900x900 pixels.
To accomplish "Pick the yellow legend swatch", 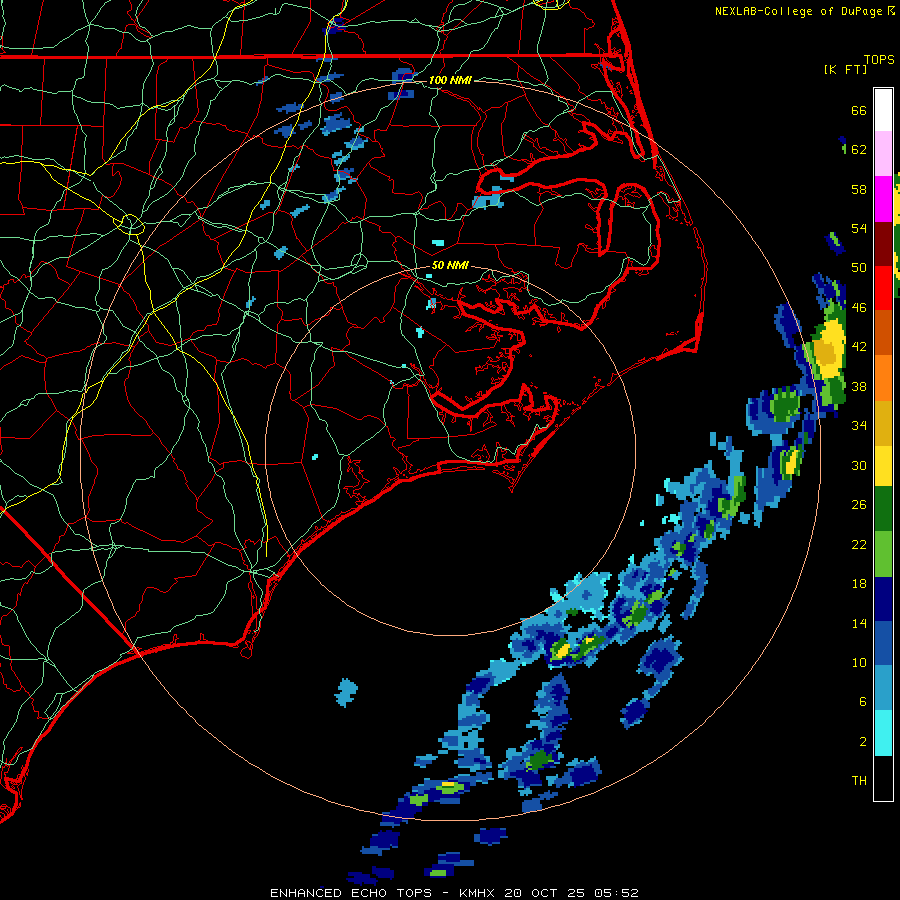I will point(883,466).
